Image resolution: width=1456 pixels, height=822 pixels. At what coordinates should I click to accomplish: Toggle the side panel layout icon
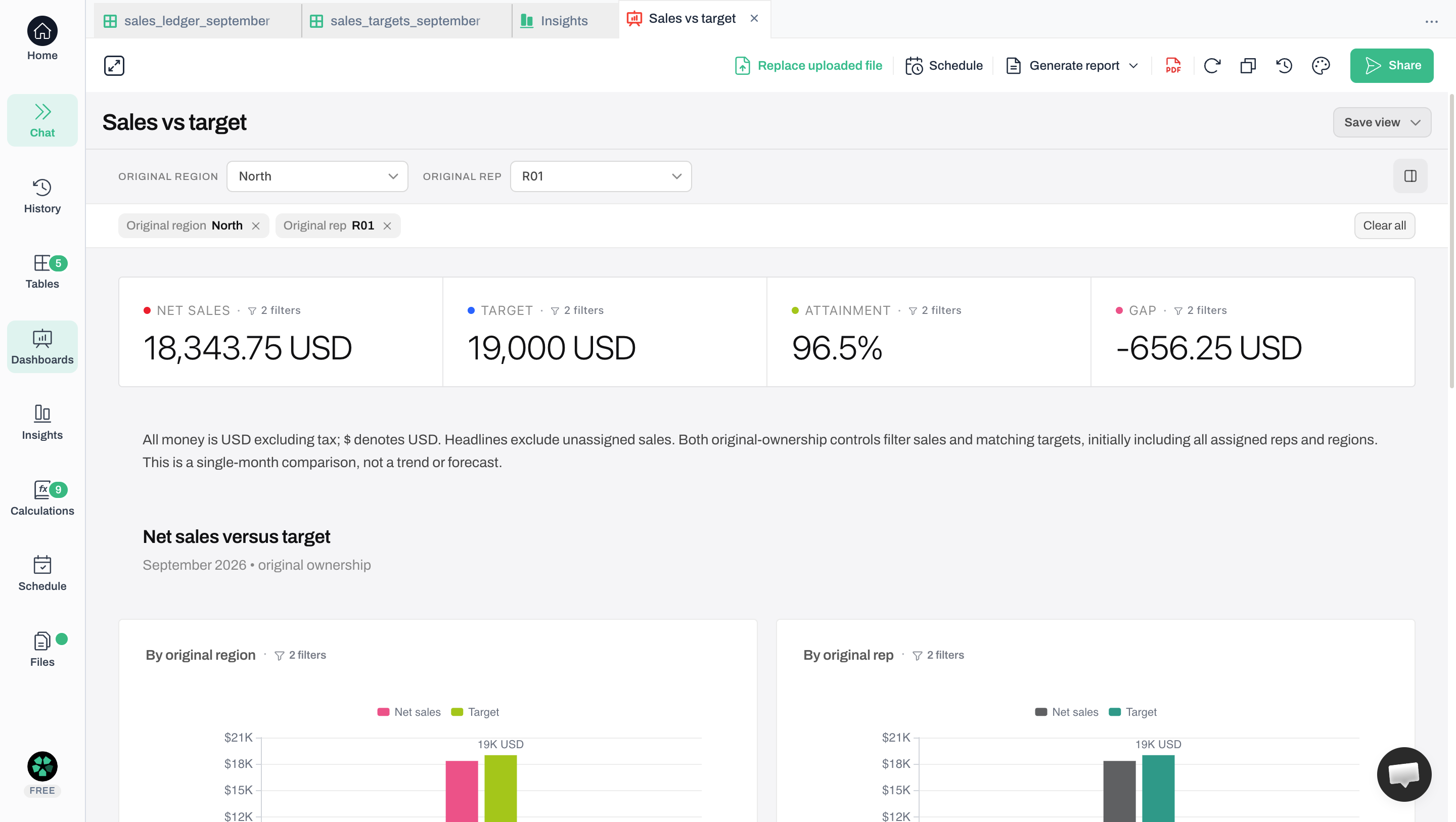1410,176
